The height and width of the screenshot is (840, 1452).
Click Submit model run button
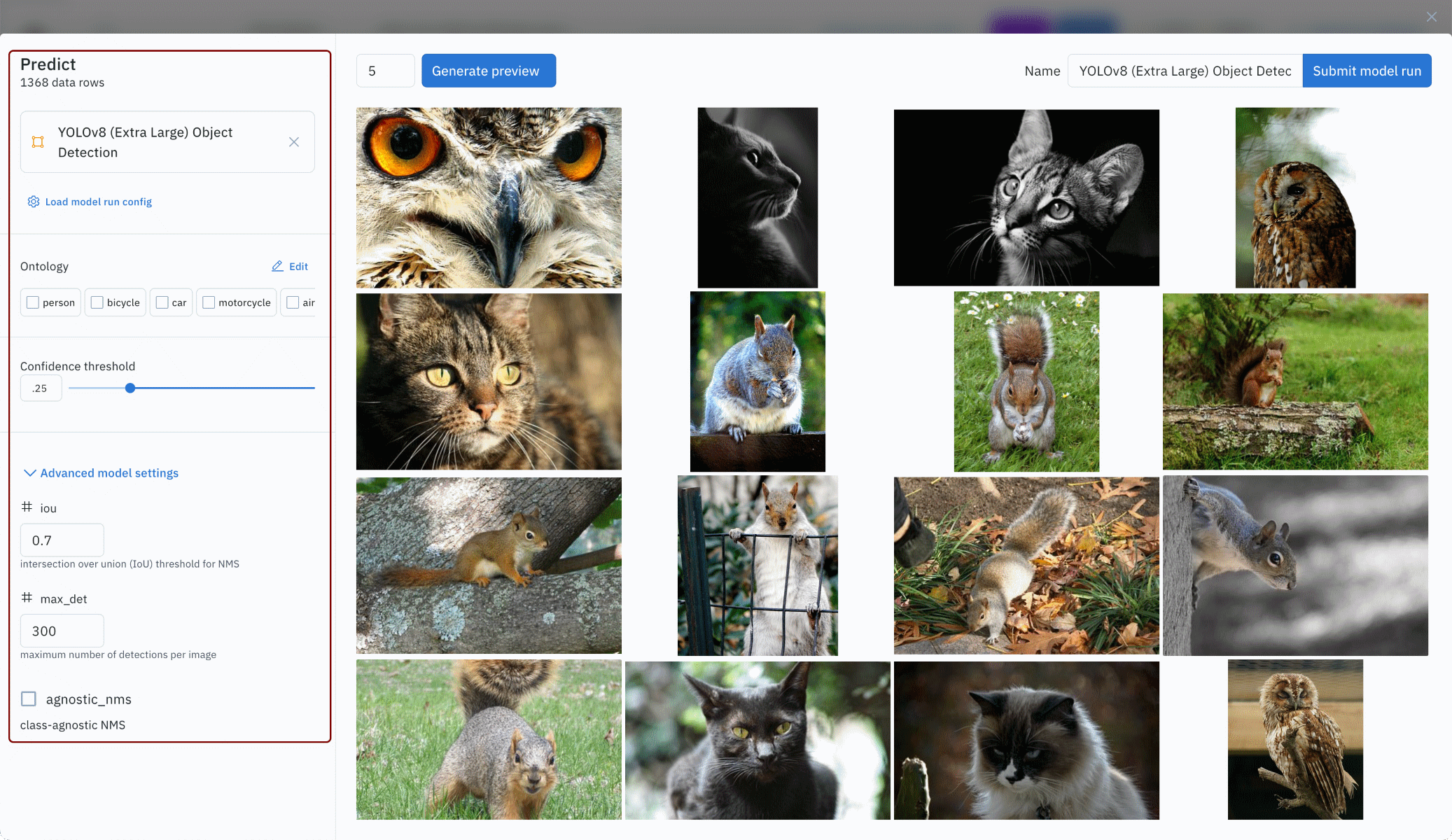click(1366, 71)
